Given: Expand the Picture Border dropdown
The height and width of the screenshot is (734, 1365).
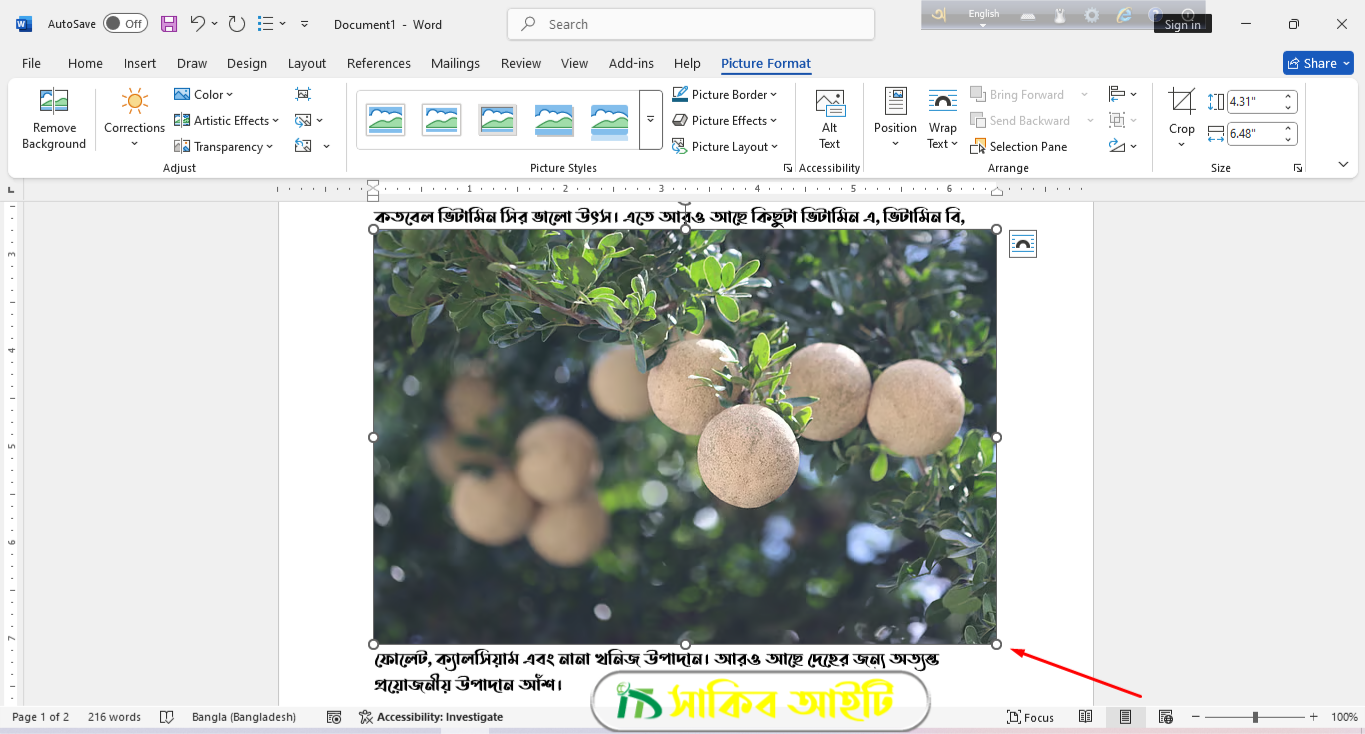Looking at the screenshot, I should 725,94.
